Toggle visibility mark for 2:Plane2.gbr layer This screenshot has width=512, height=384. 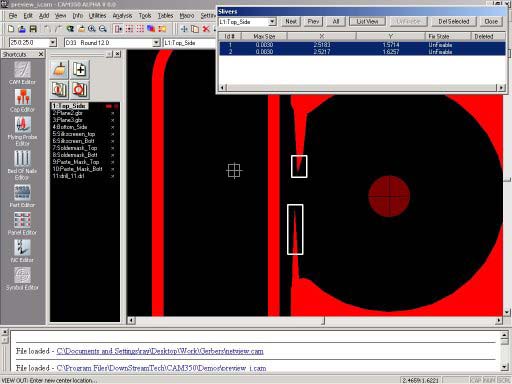(113, 113)
